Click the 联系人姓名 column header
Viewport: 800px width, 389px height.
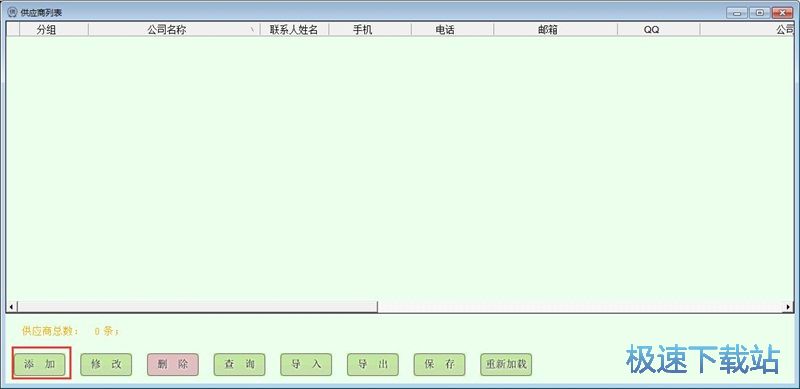coord(294,30)
